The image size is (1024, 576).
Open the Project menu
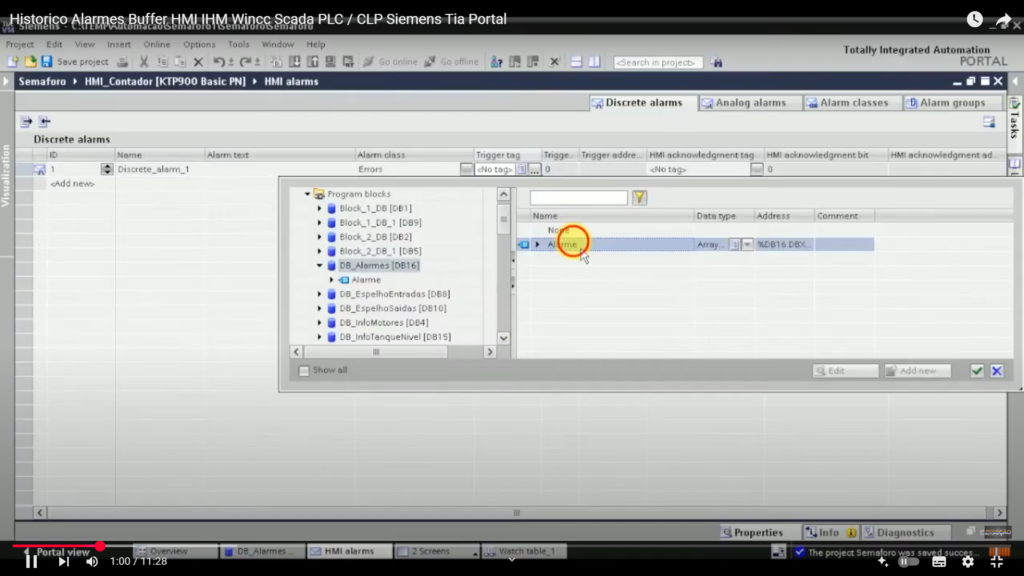pos(20,44)
